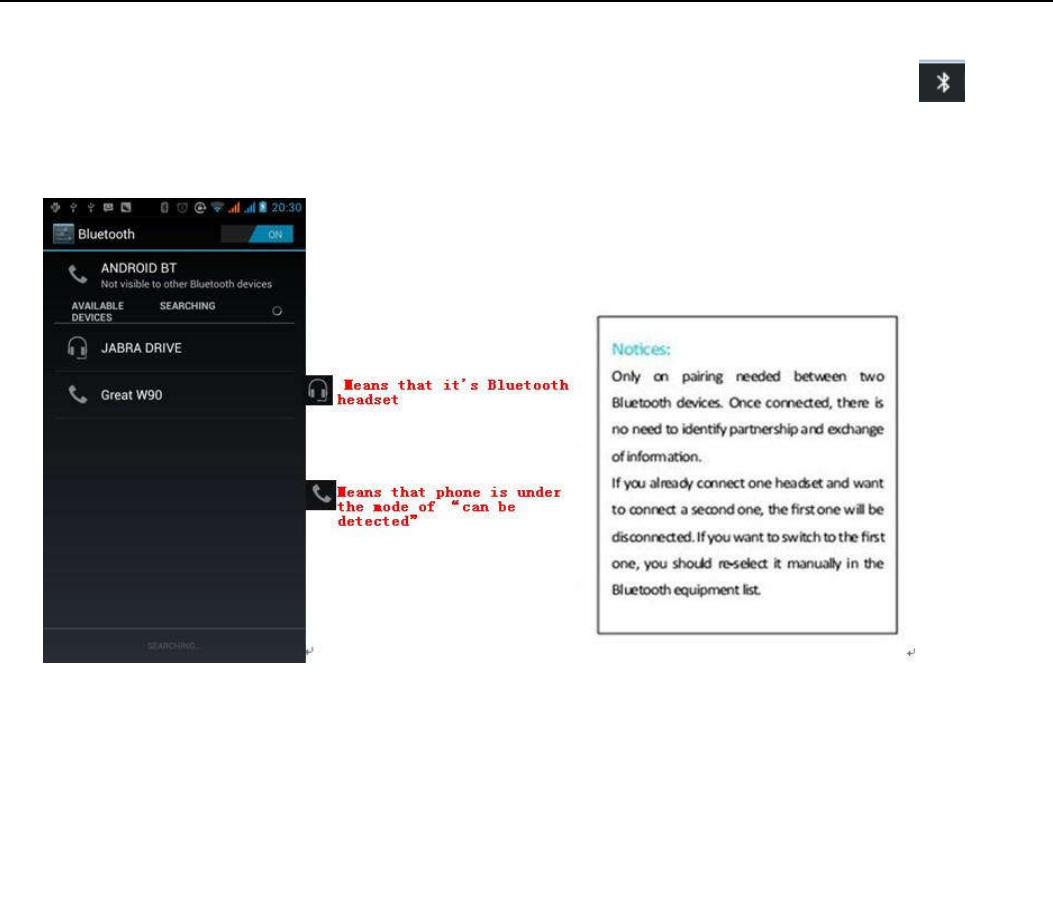Toggle the Bluetooth ON switch

click(x=257, y=234)
